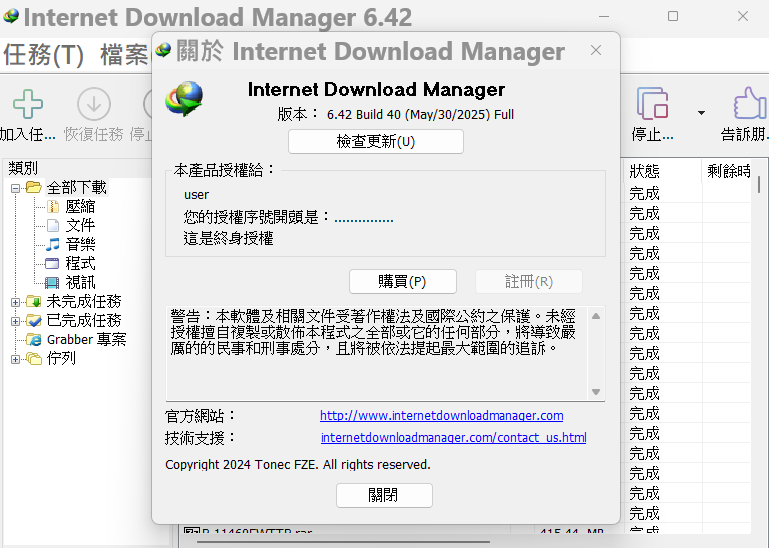Click the warning text scroll up arrow
This screenshot has width=769, height=548.
pyautogui.click(x=596, y=316)
